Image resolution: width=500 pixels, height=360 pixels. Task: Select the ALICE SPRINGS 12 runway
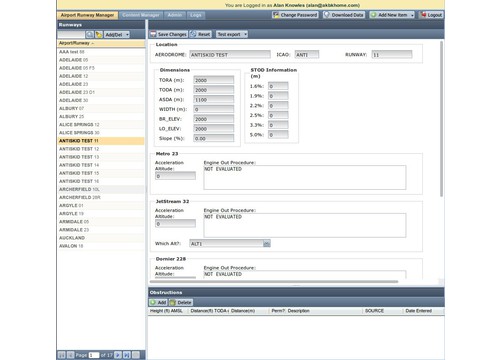101,125
